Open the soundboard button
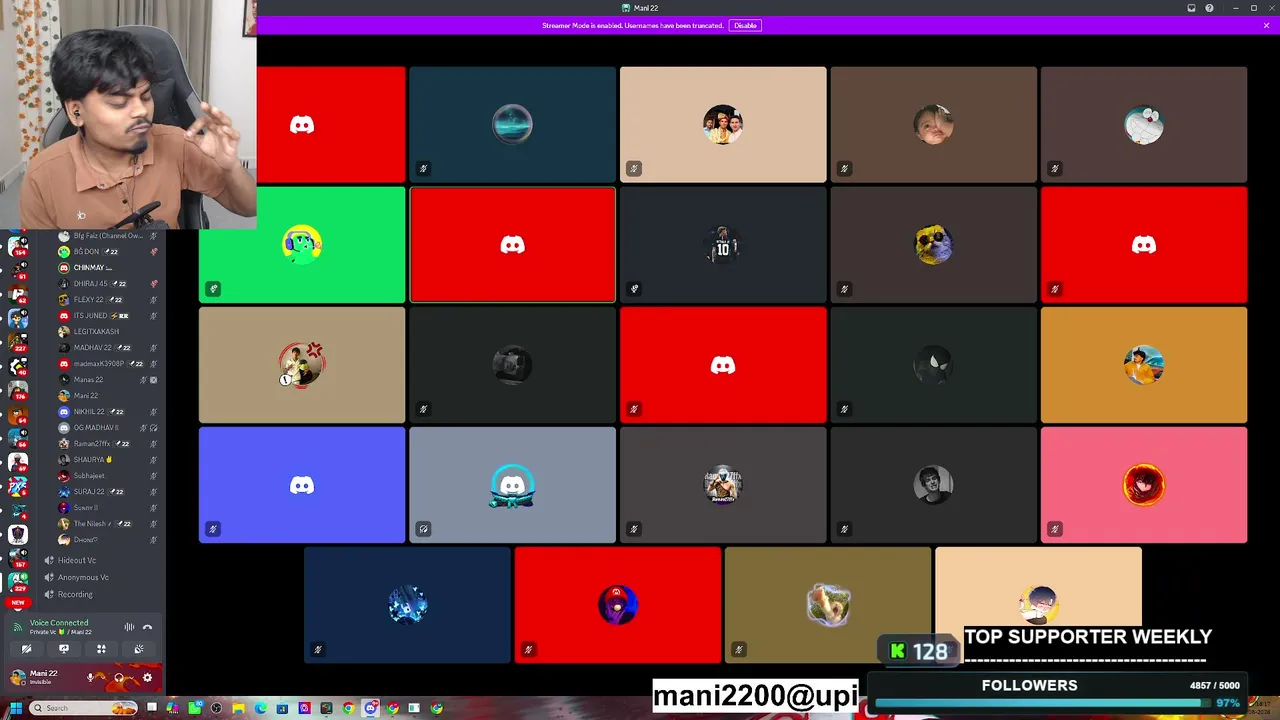Screen dimensions: 1280x720 click(x=138, y=649)
